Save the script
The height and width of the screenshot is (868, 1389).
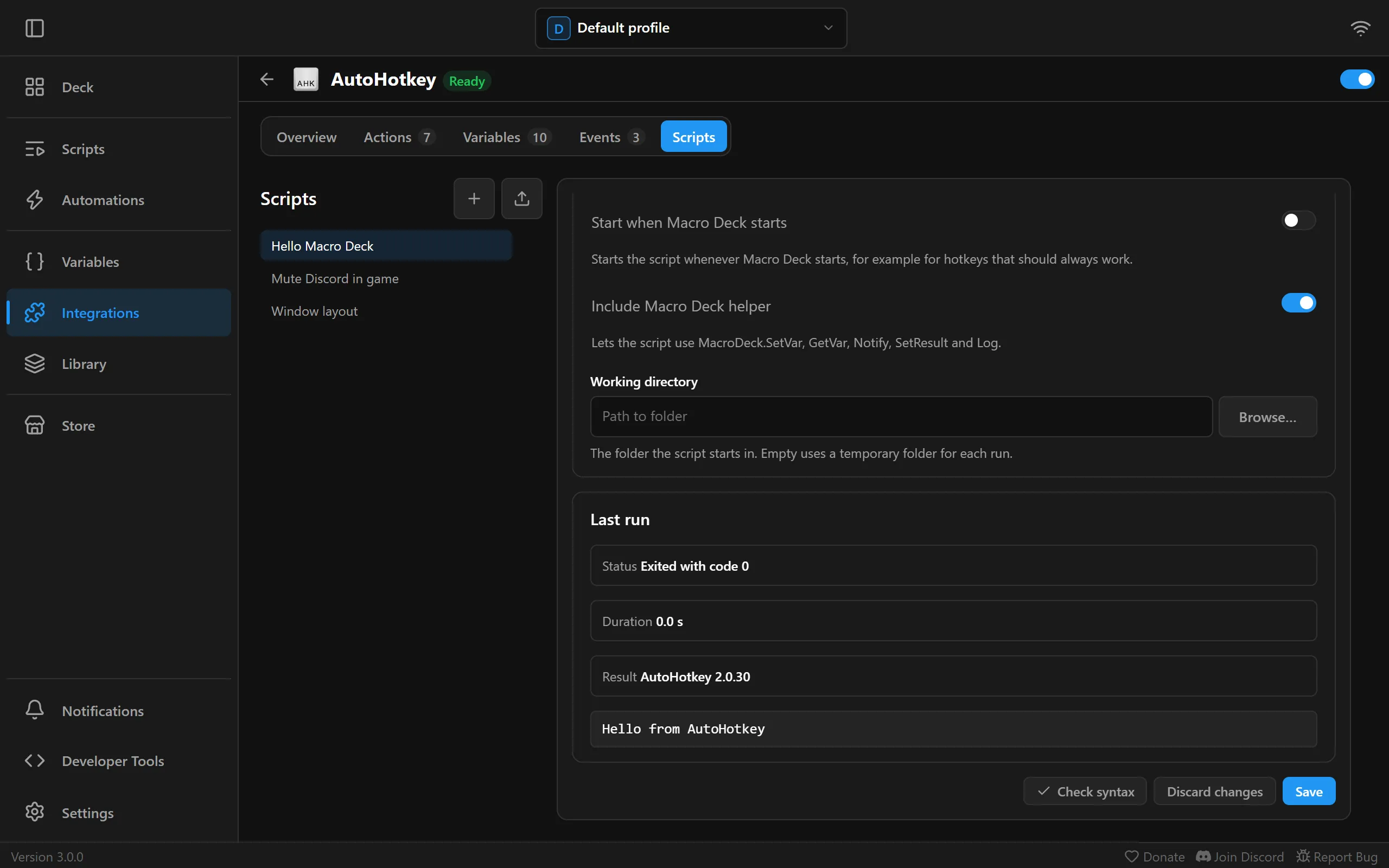1309,791
